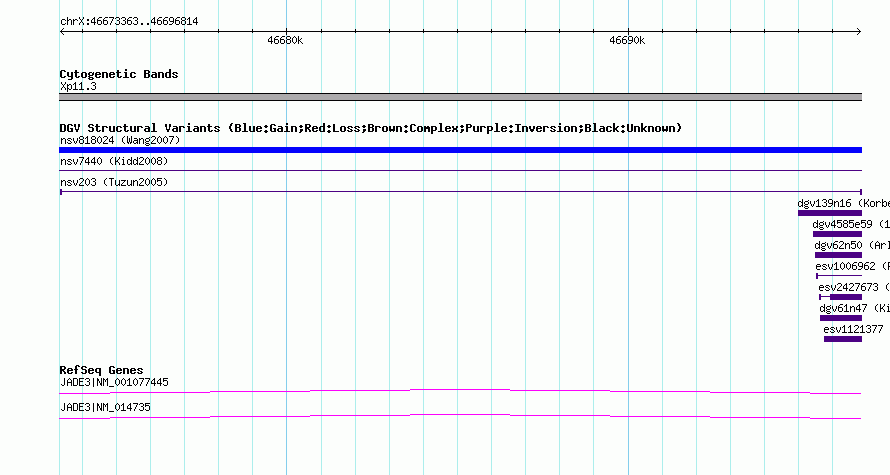Click the chrX:46673363..46696814 coordinate label
Screen dimensions: 890x475
click(x=129, y=22)
